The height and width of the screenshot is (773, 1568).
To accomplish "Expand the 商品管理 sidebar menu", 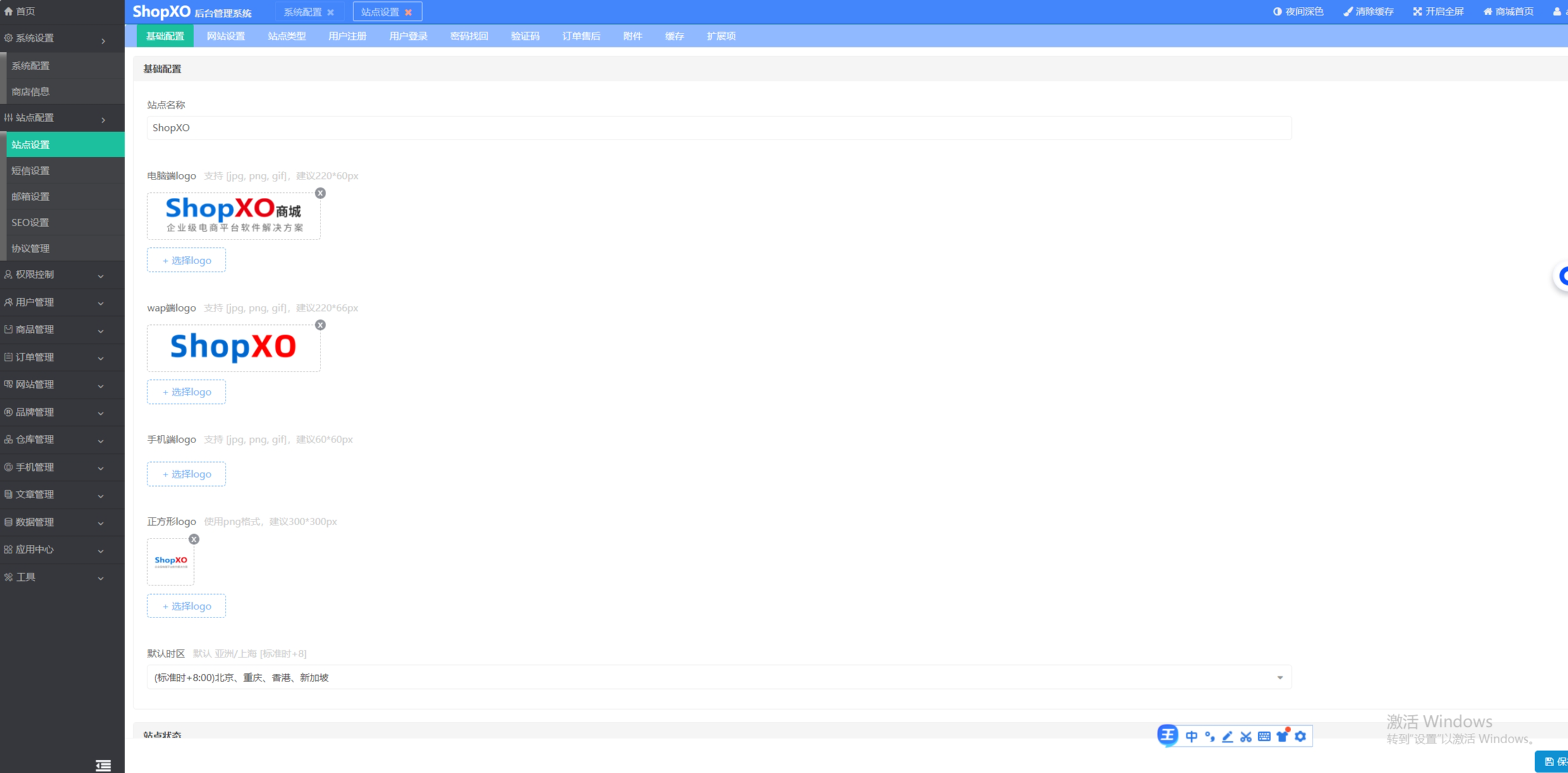I will 62,330.
